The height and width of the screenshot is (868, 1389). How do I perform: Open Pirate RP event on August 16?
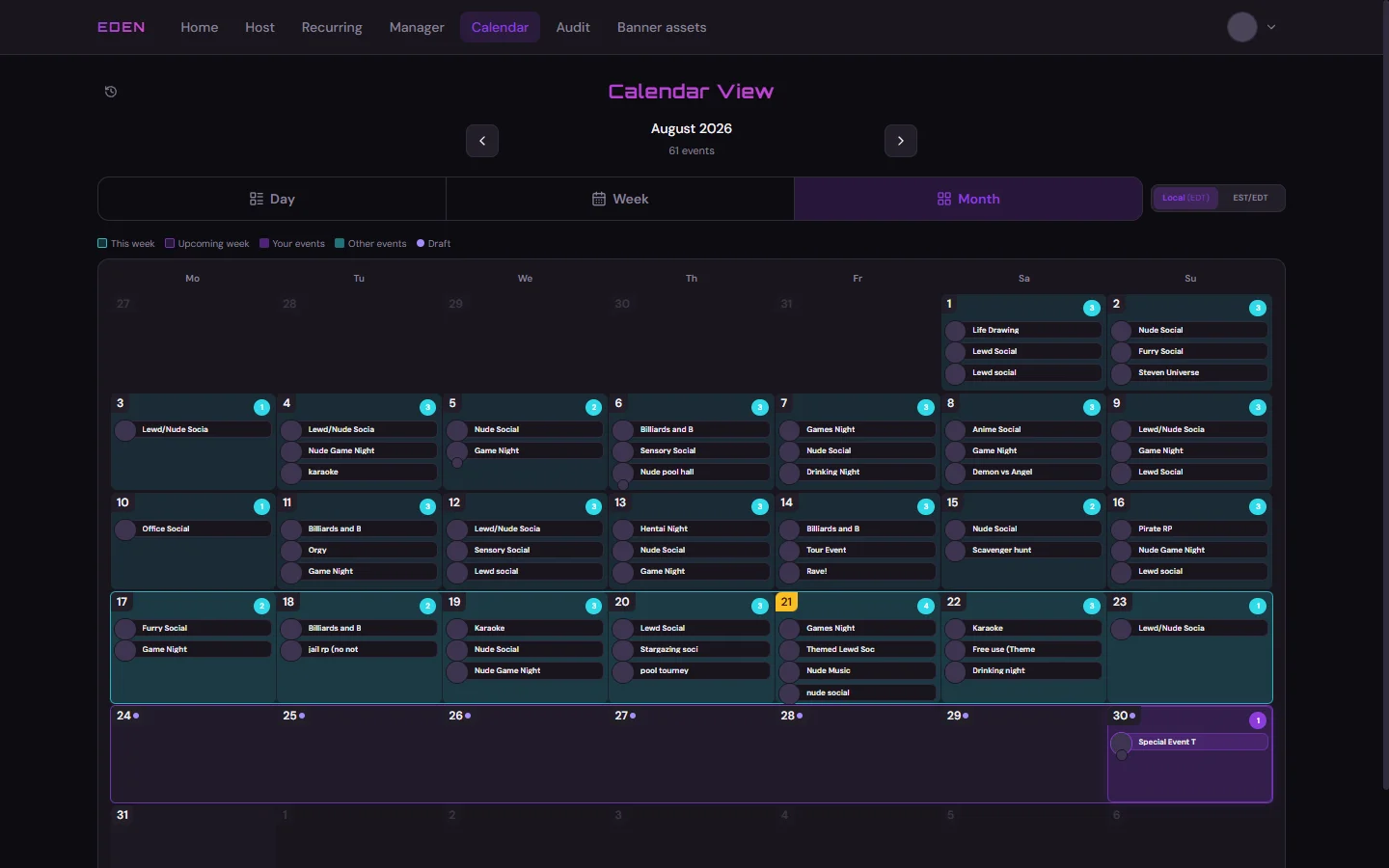1189,529
